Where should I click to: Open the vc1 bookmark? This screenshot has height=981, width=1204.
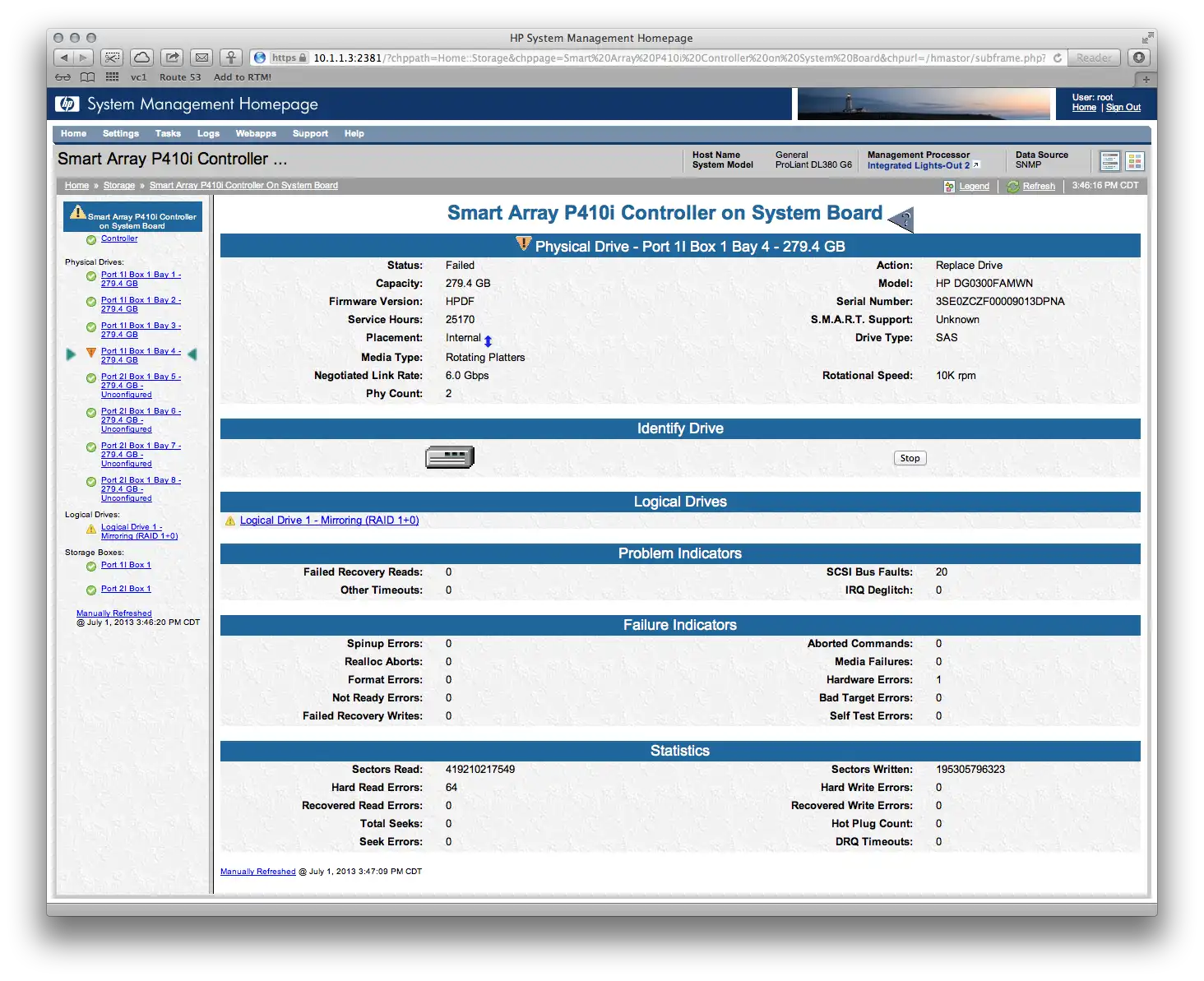click(138, 77)
